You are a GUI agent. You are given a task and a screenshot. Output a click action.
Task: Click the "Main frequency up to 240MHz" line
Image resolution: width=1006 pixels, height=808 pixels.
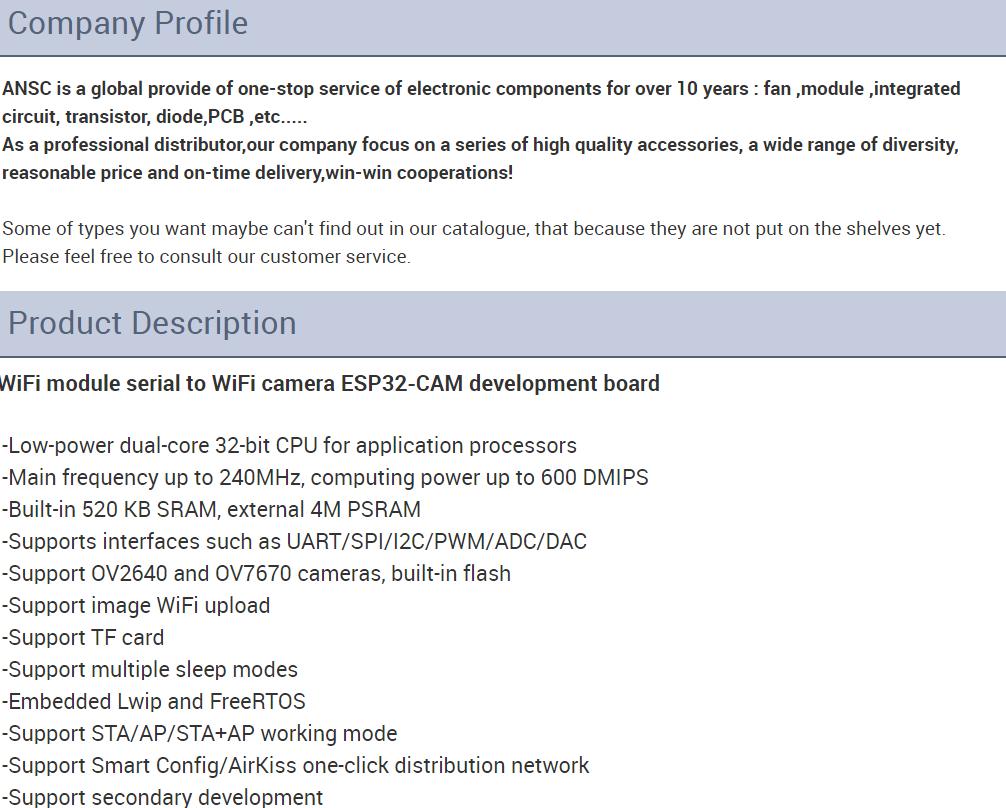coord(325,477)
